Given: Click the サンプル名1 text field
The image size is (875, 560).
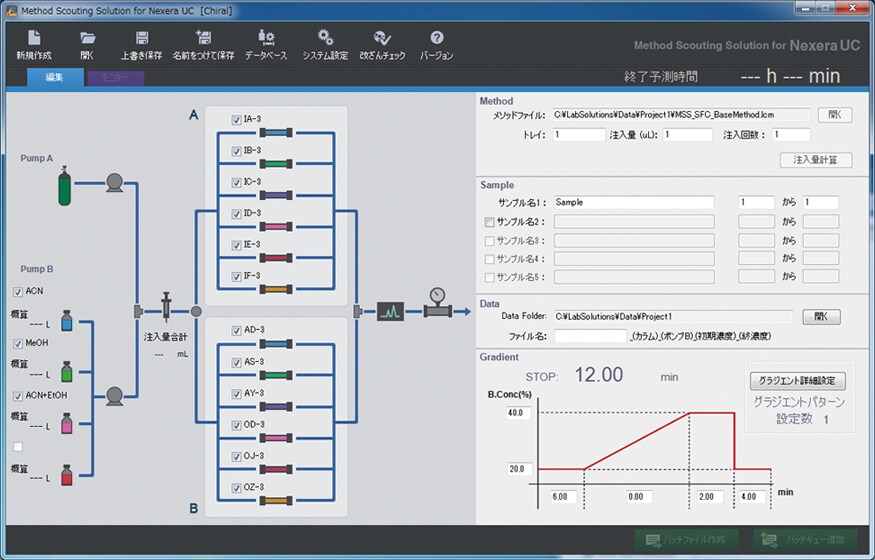Looking at the screenshot, I should (x=633, y=202).
